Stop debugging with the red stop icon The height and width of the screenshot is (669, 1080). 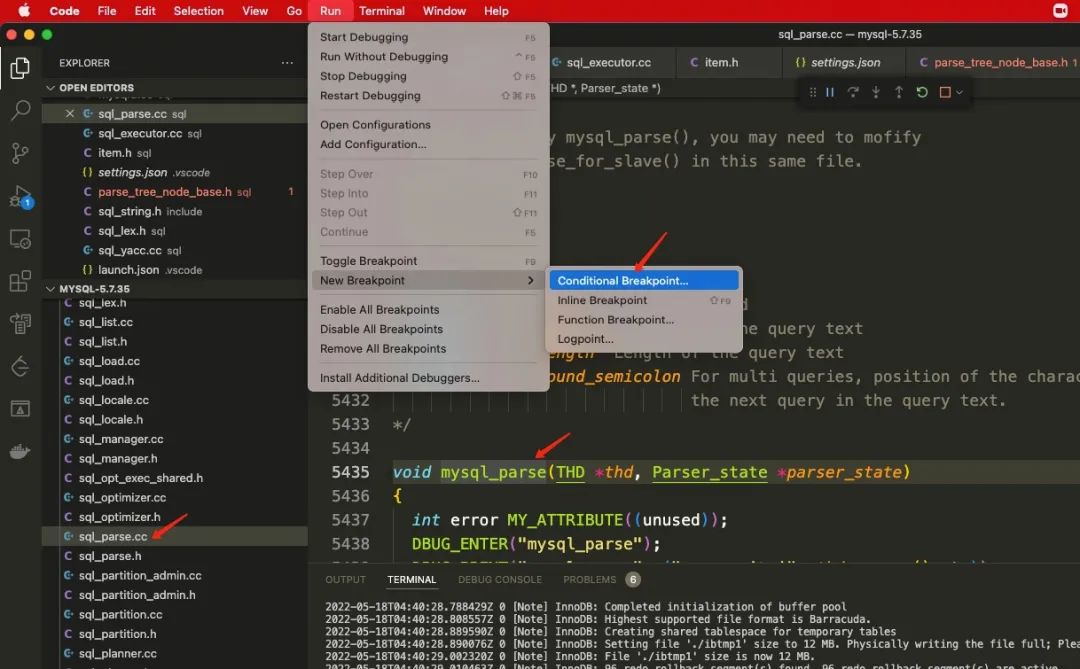point(944,92)
